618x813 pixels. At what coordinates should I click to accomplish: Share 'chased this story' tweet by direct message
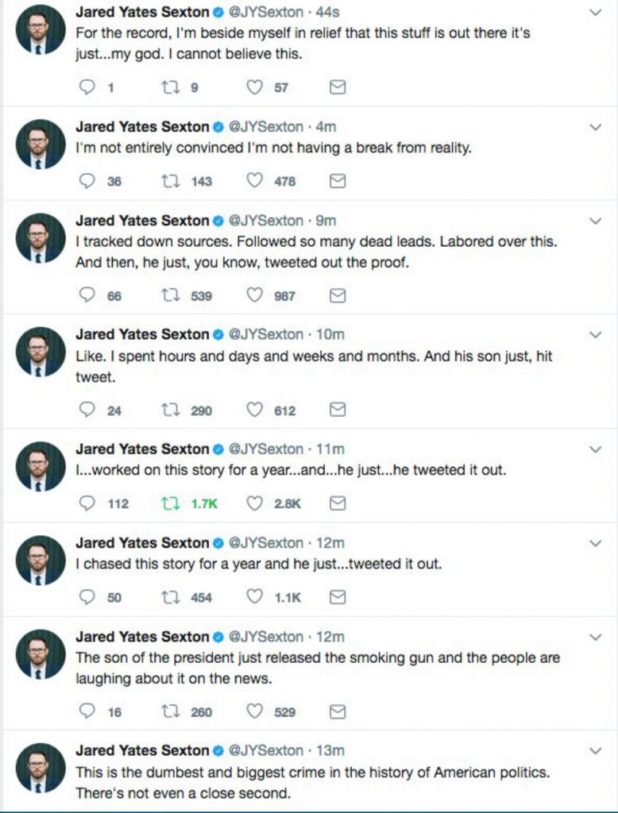(337, 597)
